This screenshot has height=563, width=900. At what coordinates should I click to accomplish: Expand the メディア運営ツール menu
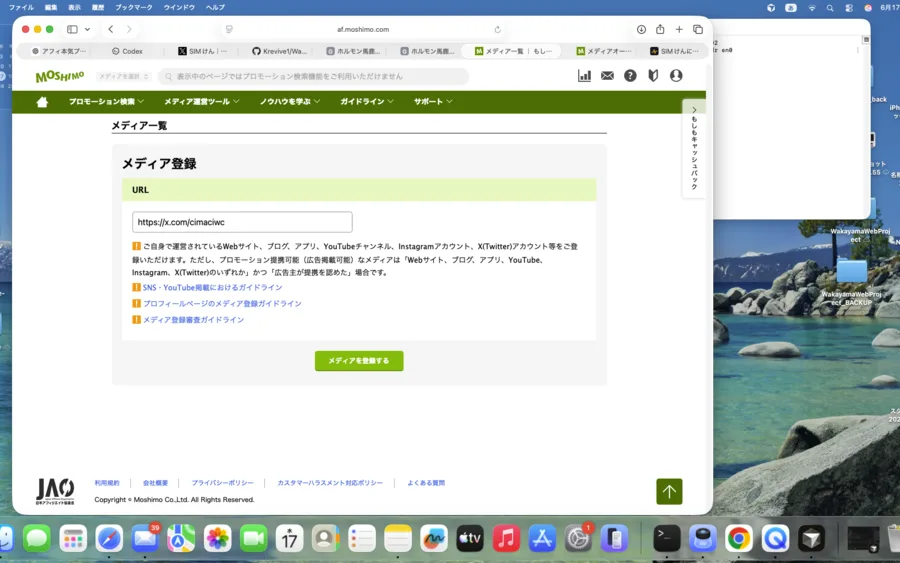point(201,102)
